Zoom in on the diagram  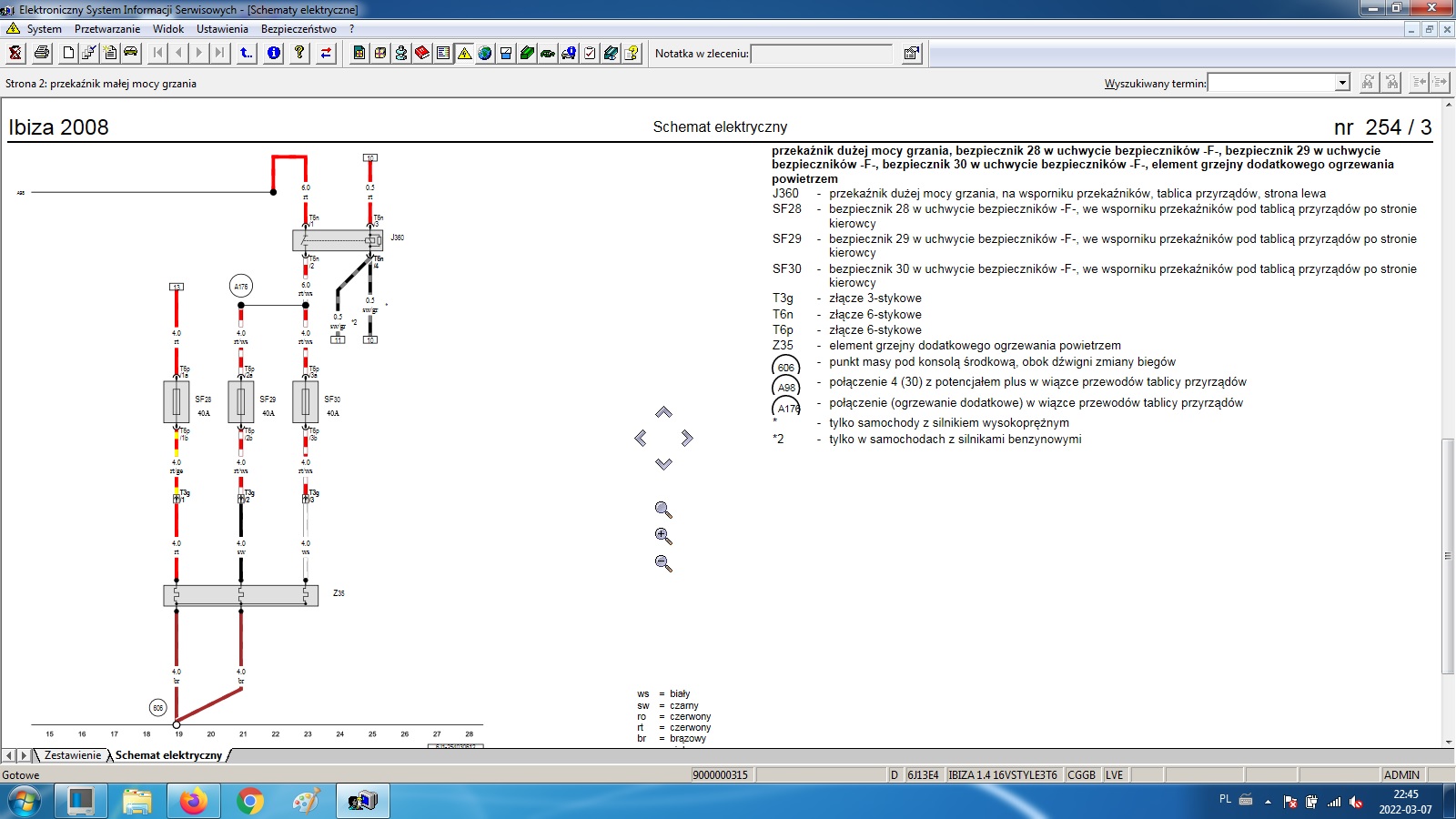pyautogui.click(x=663, y=536)
